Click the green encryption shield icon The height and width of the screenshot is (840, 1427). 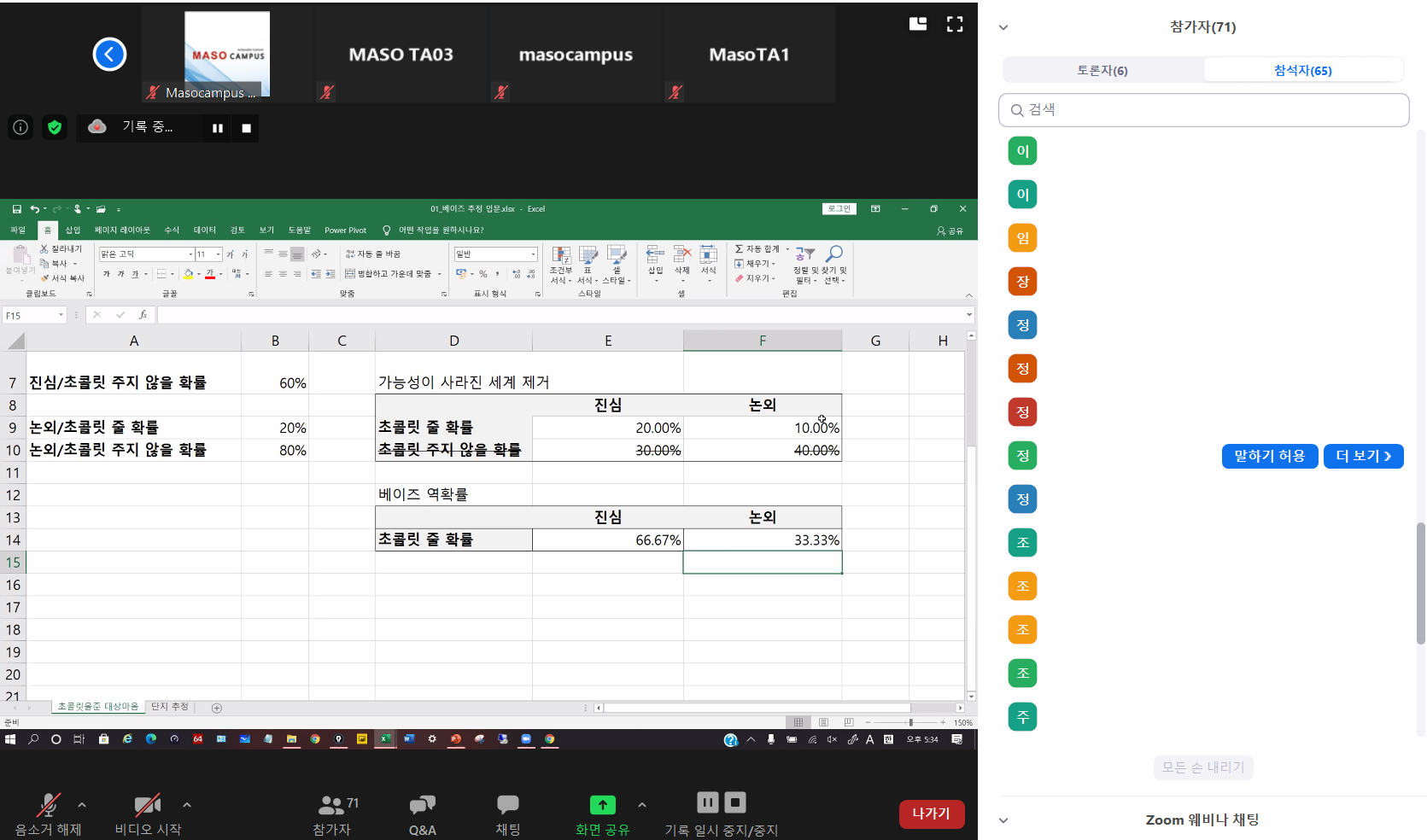pyautogui.click(x=55, y=127)
